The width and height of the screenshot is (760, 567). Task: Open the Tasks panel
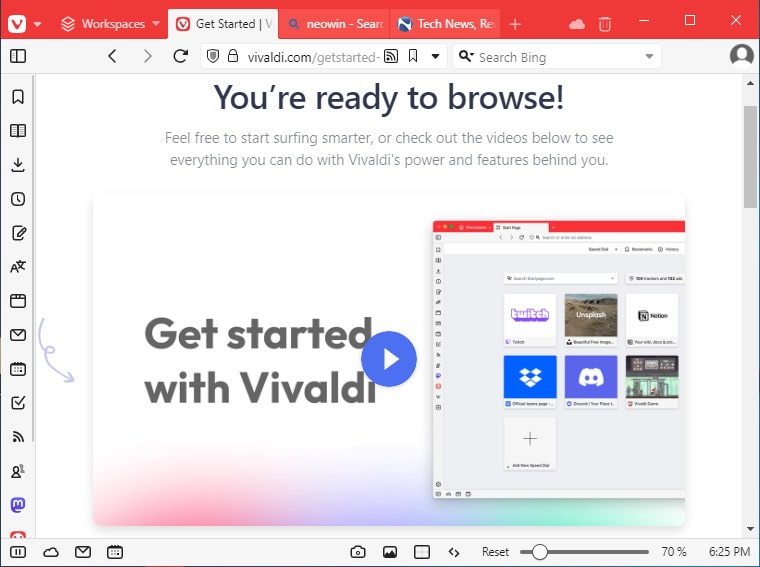click(18, 403)
